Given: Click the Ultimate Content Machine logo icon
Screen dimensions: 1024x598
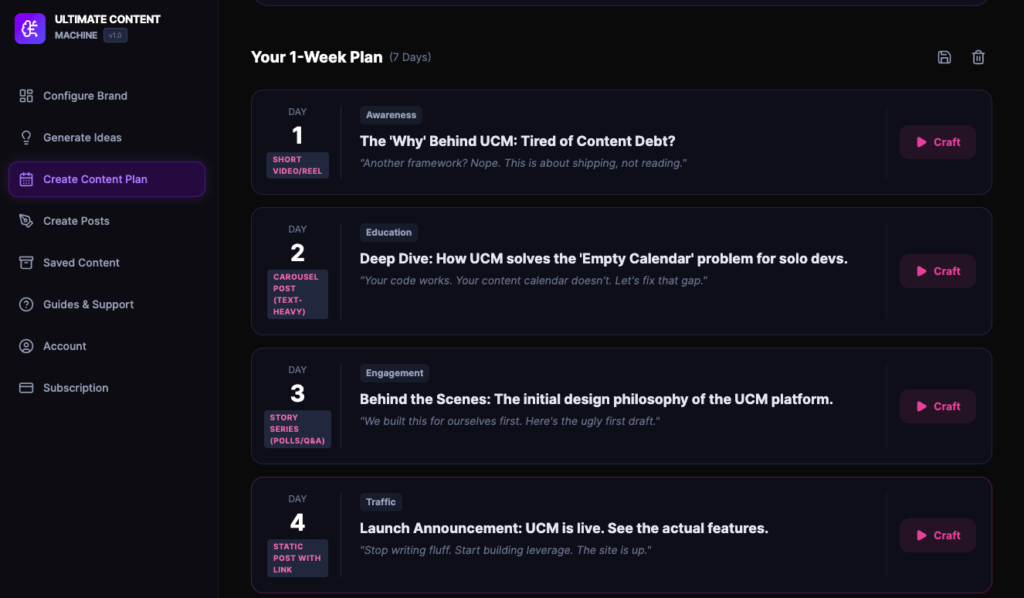Looking at the screenshot, I should click(30, 28).
